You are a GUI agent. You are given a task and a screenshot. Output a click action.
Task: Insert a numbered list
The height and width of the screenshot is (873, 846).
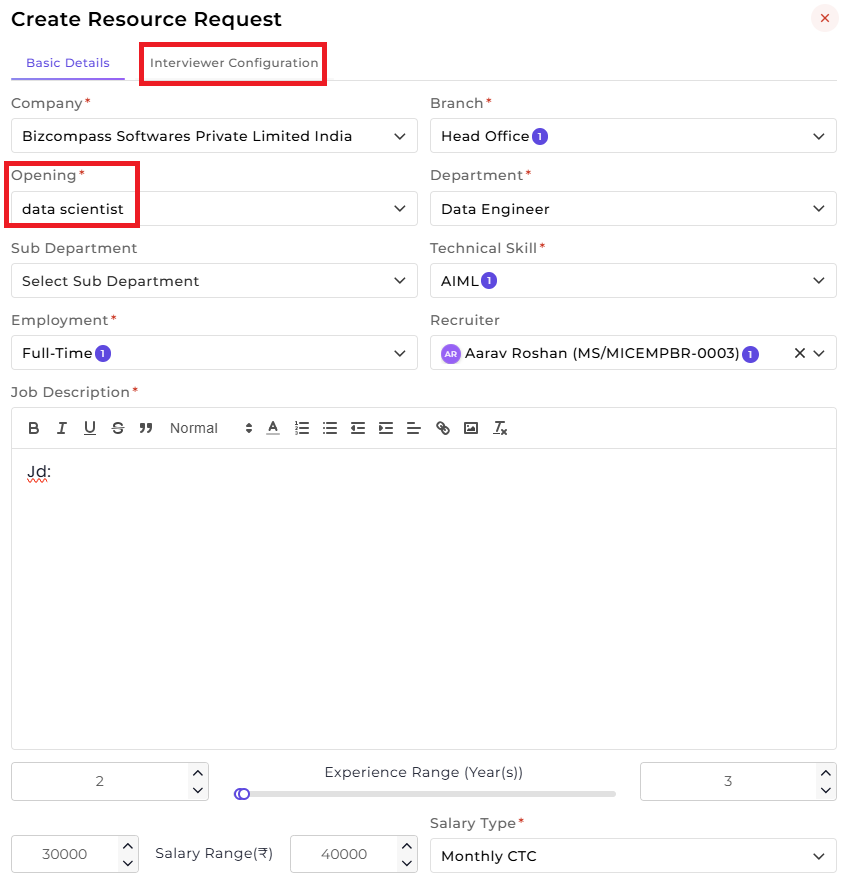click(x=302, y=428)
